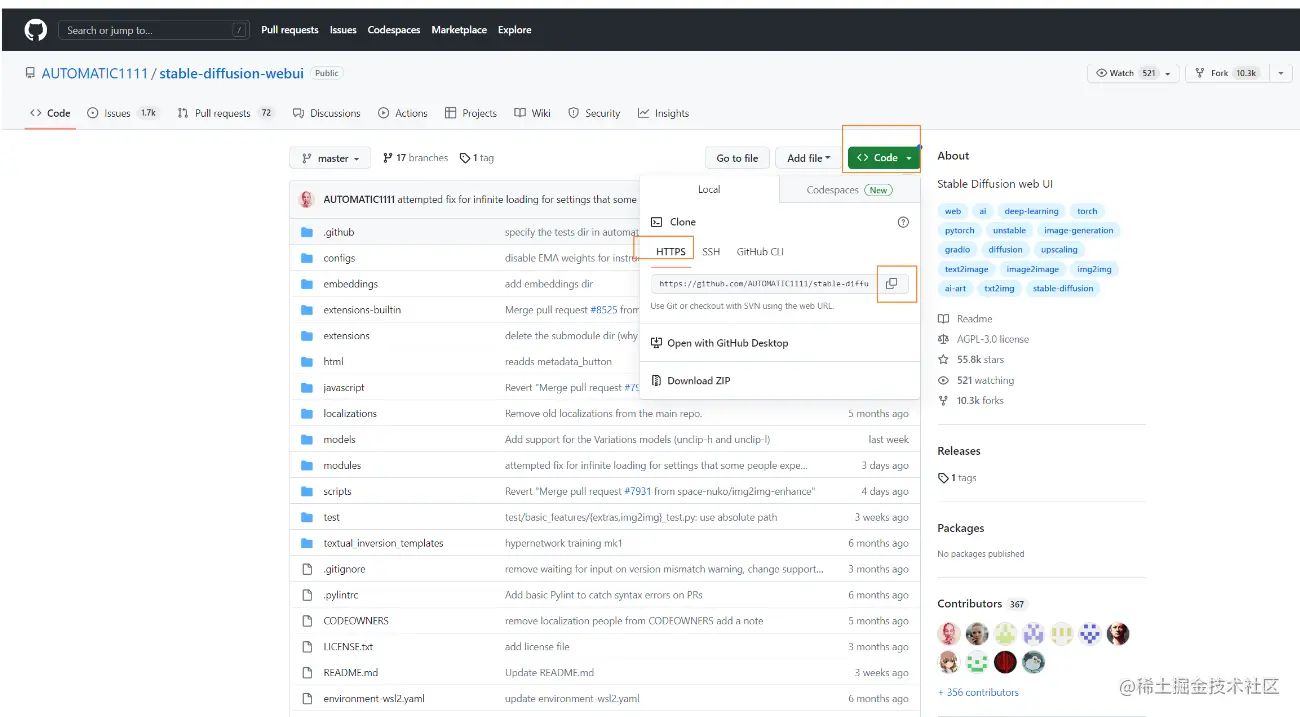Toggle the green Code dropdown
The image size is (1300, 717).
884,158
